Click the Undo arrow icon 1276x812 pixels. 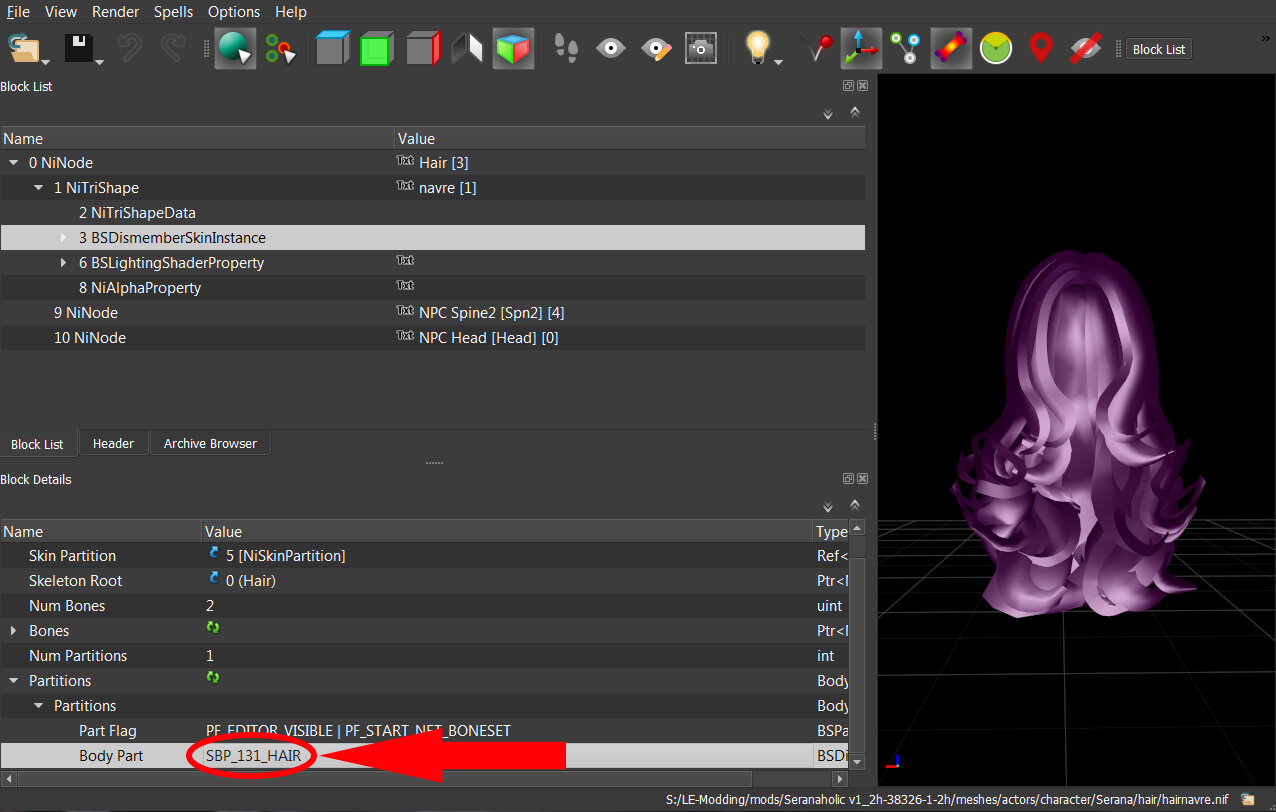coord(129,48)
